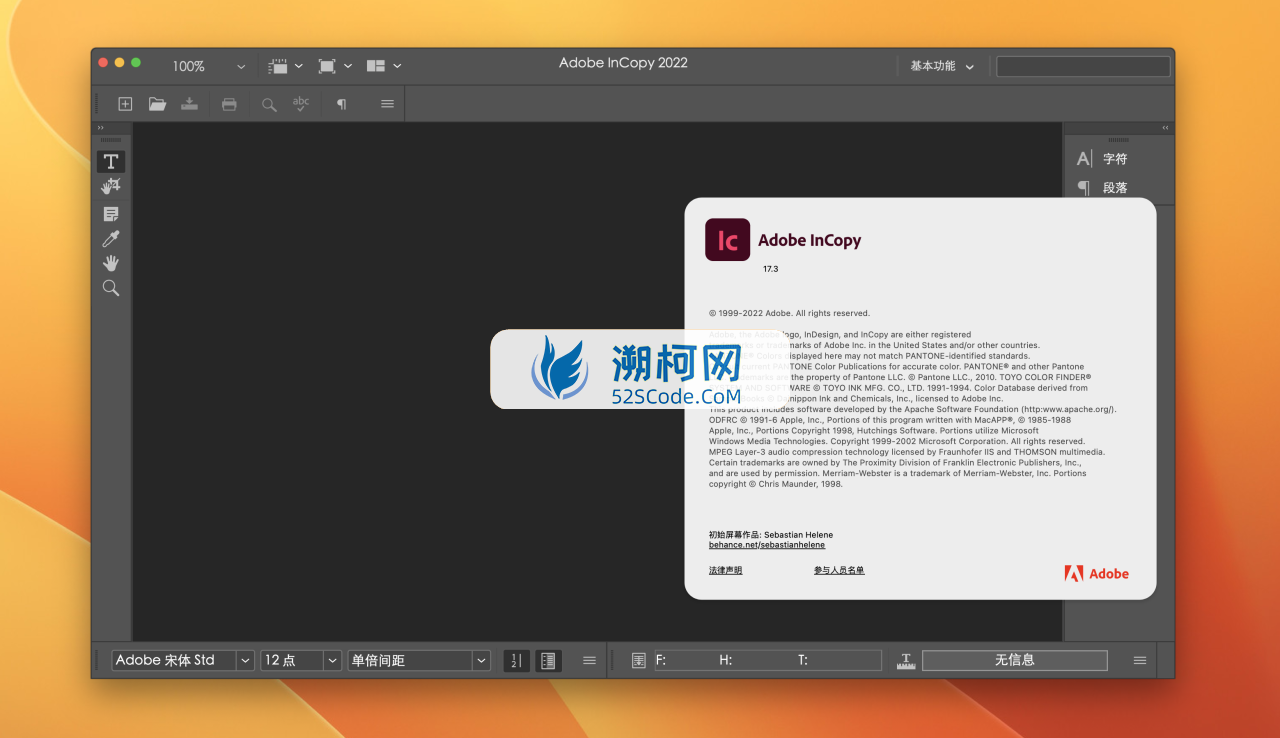Open the arrange documents dropdown
Image resolution: width=1280 pixels, height=738 pixels.
[x=384, y=66]
